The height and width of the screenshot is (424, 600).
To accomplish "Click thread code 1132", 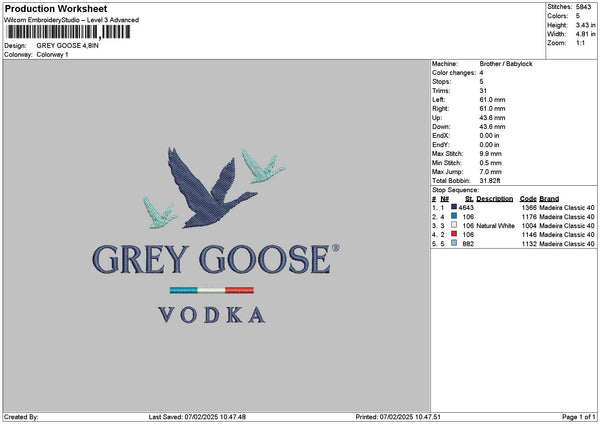I will point(529,244).
